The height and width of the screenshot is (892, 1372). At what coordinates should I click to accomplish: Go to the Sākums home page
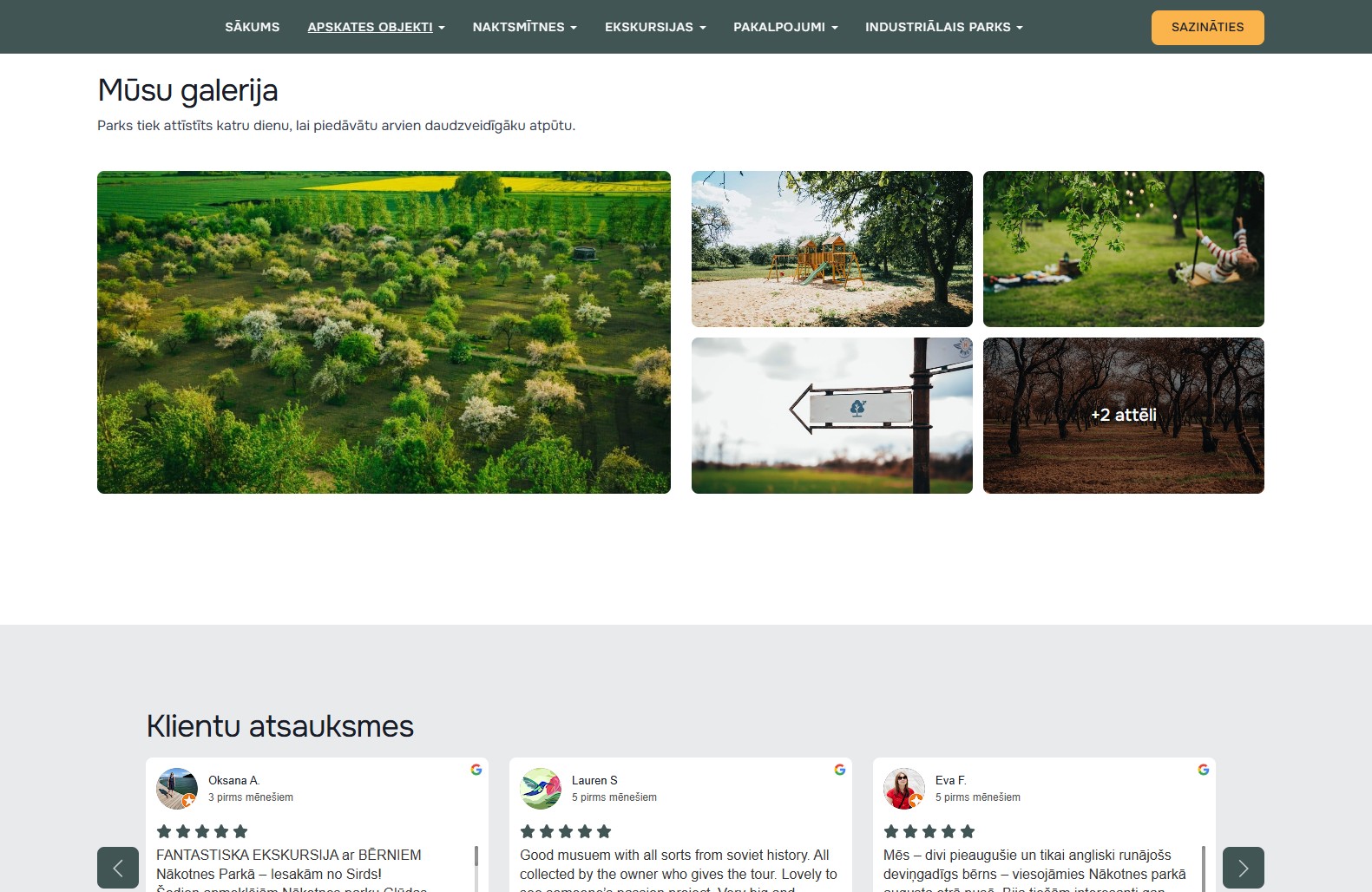[x=253, y=27]
